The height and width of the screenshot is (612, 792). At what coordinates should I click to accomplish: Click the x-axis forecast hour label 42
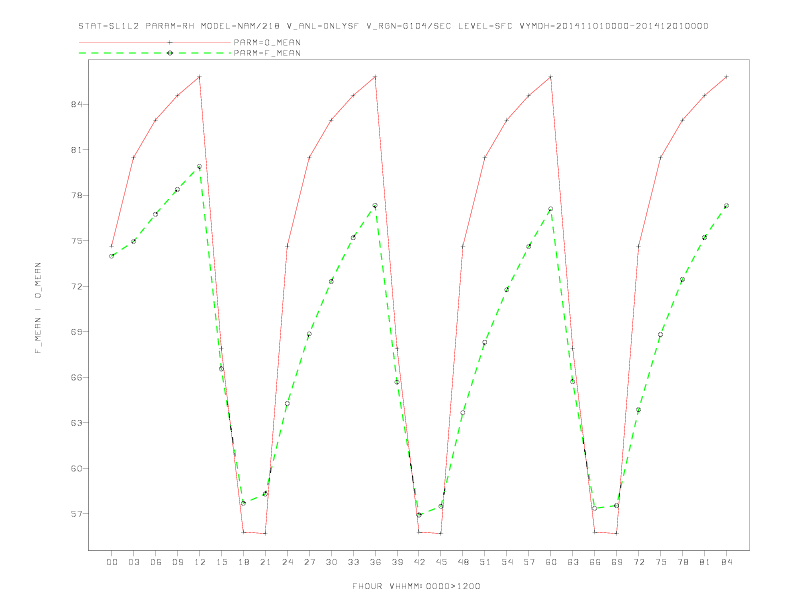coord(419,562)
